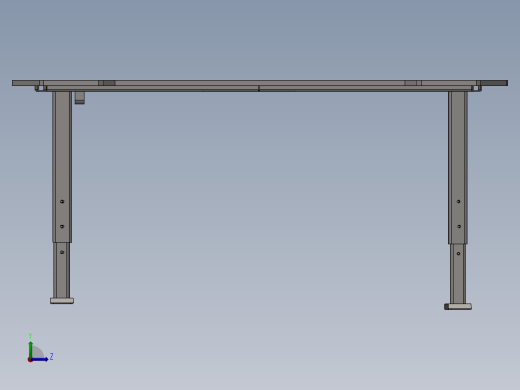Image resolution: width=520 pixels, height=390 pixels.
Task: Select the left table leg upper column
Action: 62,167
